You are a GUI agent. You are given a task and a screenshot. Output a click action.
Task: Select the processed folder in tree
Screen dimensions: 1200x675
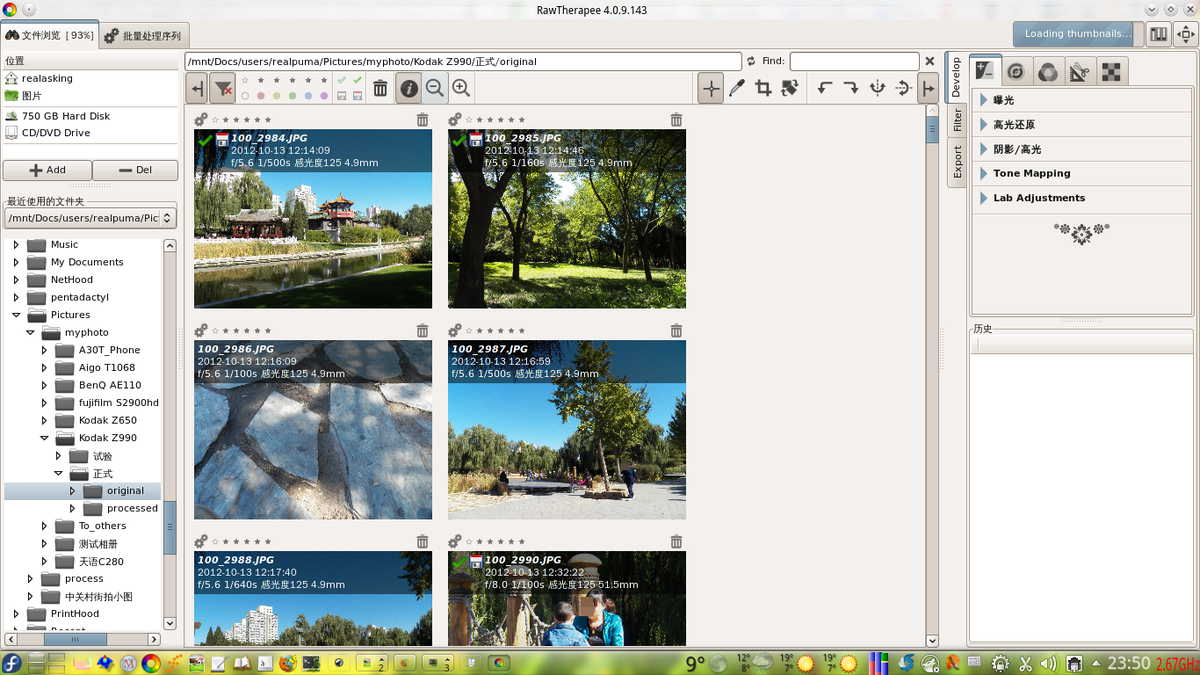(x=132, y=508)
